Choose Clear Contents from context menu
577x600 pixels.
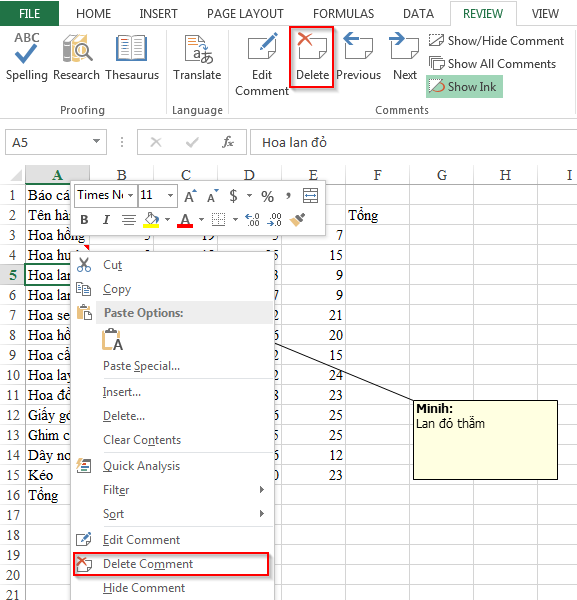coord(172,440)
